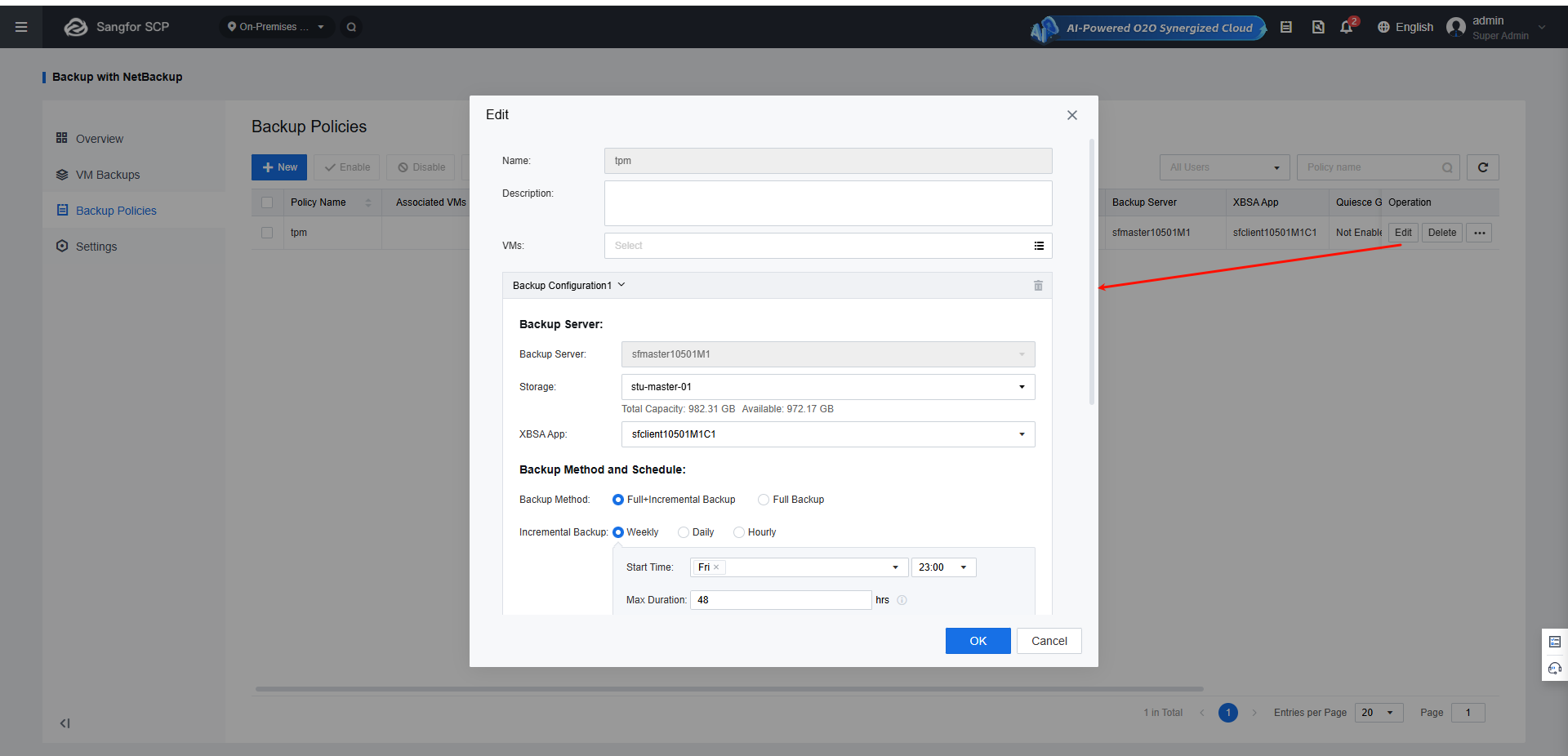Image resolution: width=1568 pixels, height=756 pixels.
Task: Open Settings in sidebar
Action: pos(96,247)
